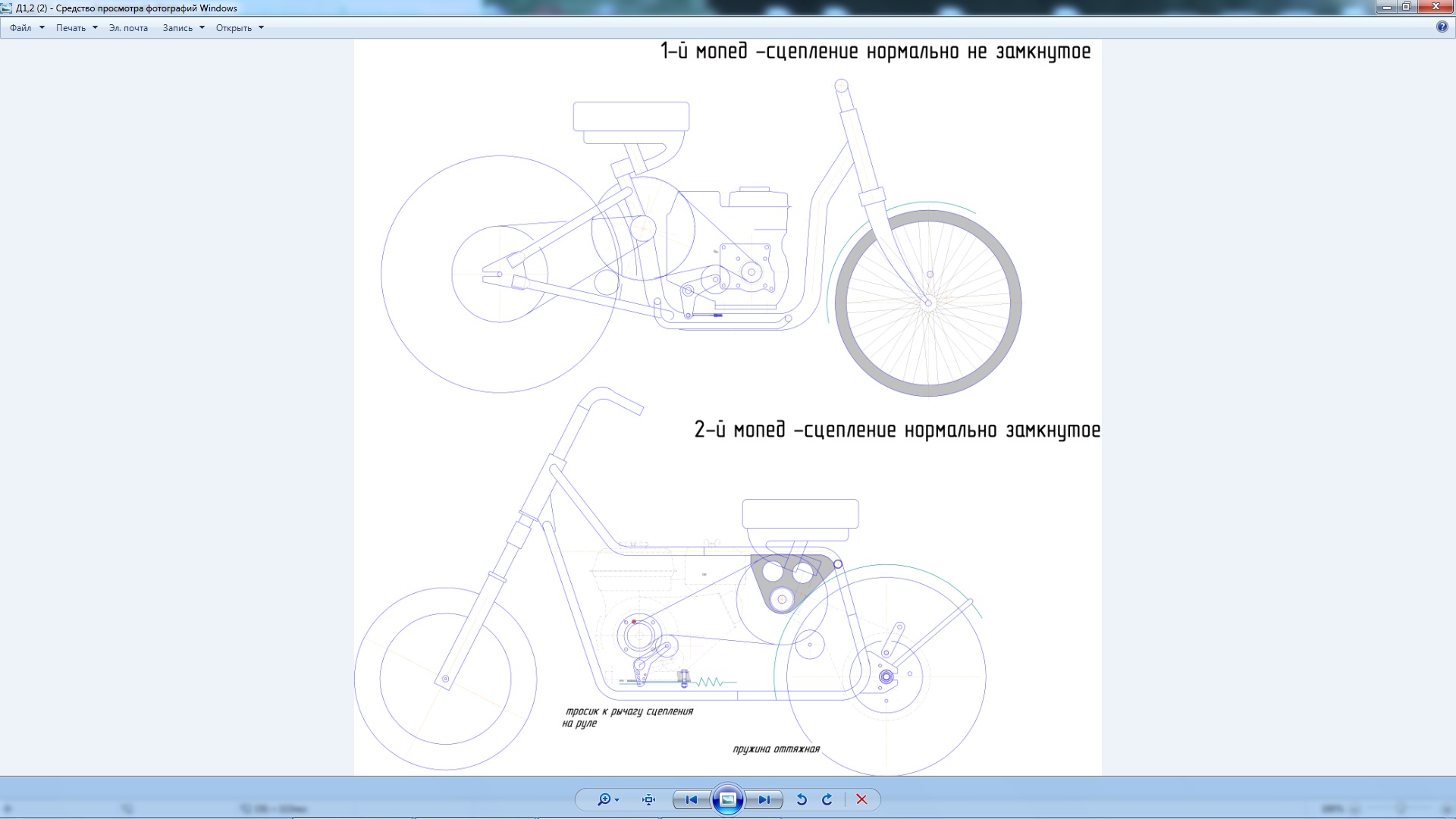Open the zoom level dropdown arrow
Viewport: 1456px width, 819px height.
coord(617,800)
